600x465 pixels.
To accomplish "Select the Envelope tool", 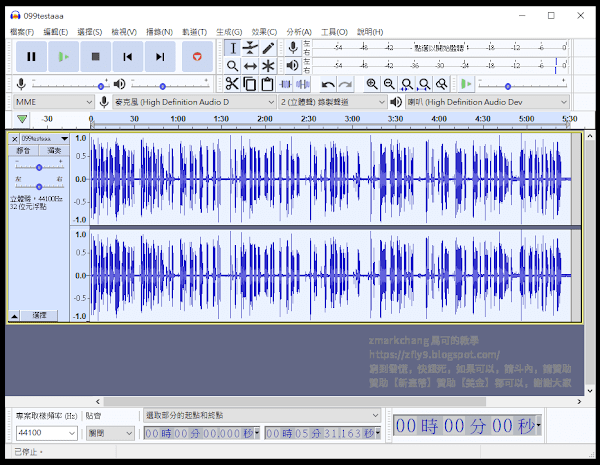I will coord(250,48).
